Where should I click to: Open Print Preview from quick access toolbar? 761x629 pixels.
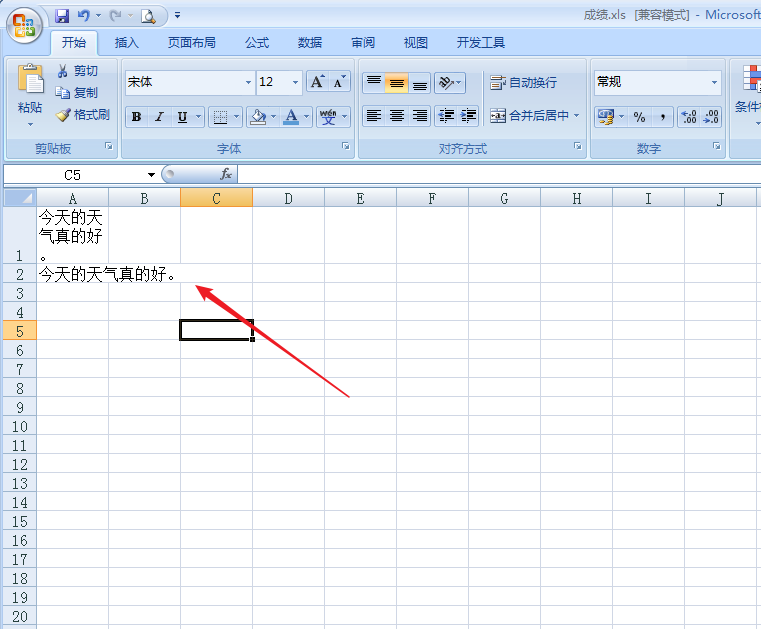tap(148, 17)
